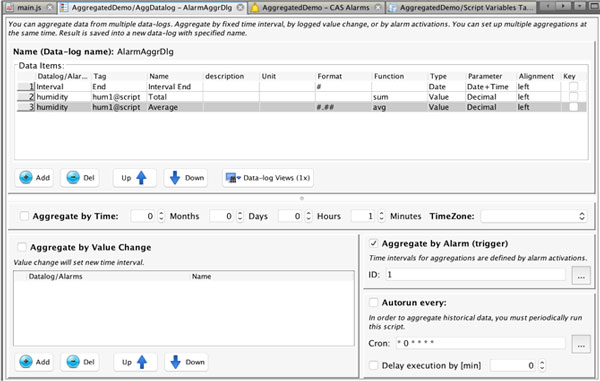The image size is (600, 381).
Task: Move Value Change item up
Action: (x=135, y=362)
